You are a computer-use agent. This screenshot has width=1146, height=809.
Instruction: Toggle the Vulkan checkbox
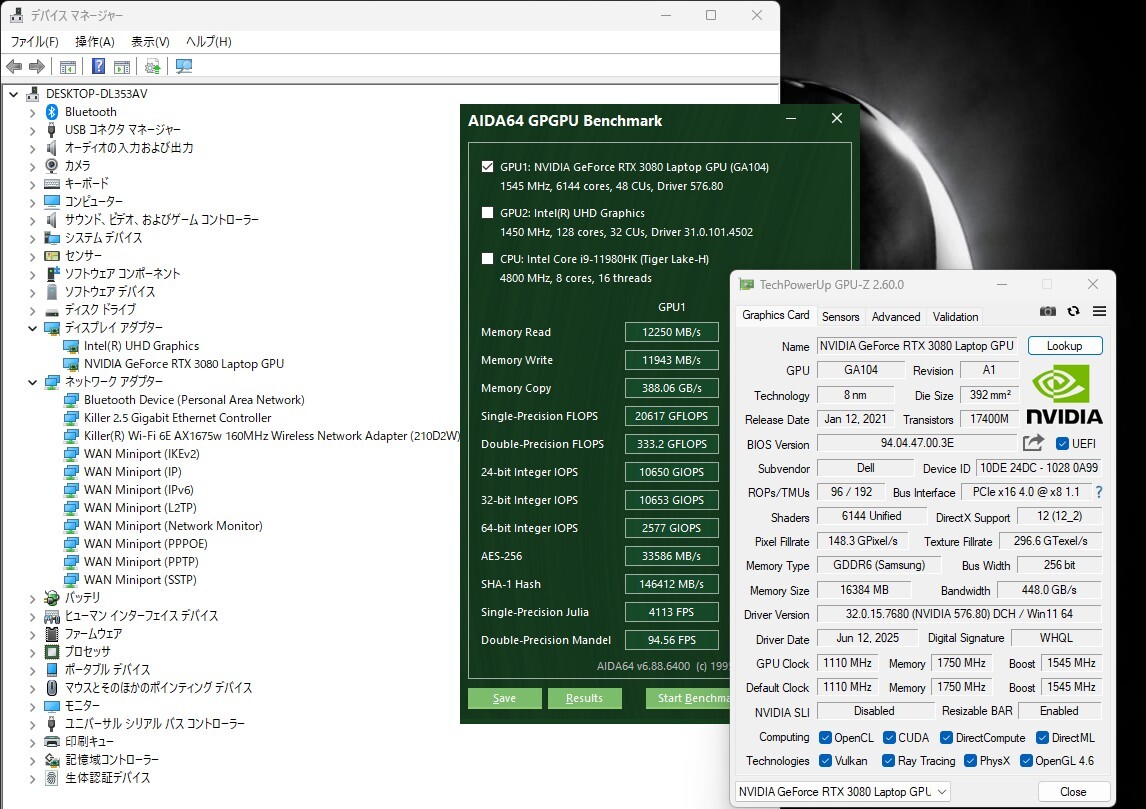tap(825, 761)
